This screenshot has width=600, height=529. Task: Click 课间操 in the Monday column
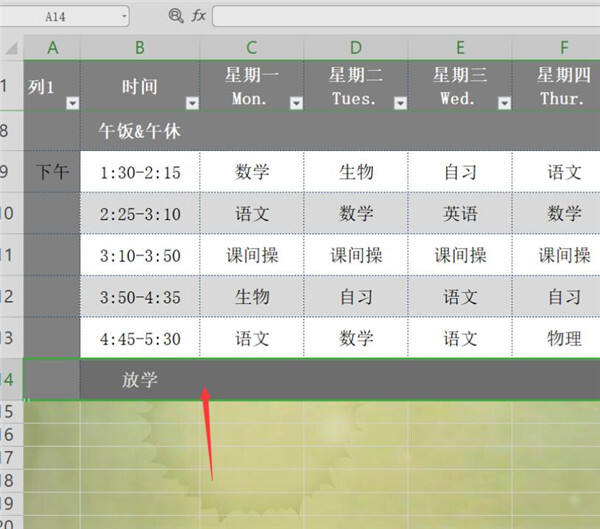[x=252, y=255]
